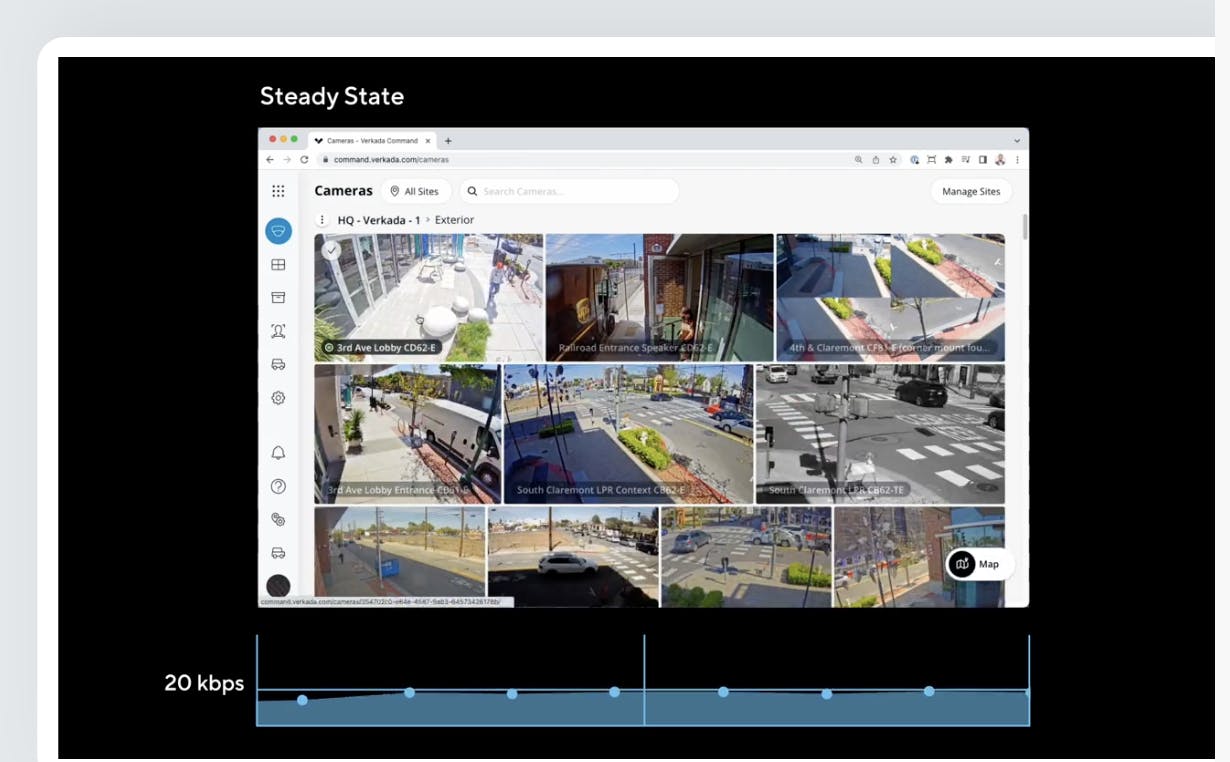Open the apps grid menu icon
Screen dimensions: 1230x762
point(278,191)
